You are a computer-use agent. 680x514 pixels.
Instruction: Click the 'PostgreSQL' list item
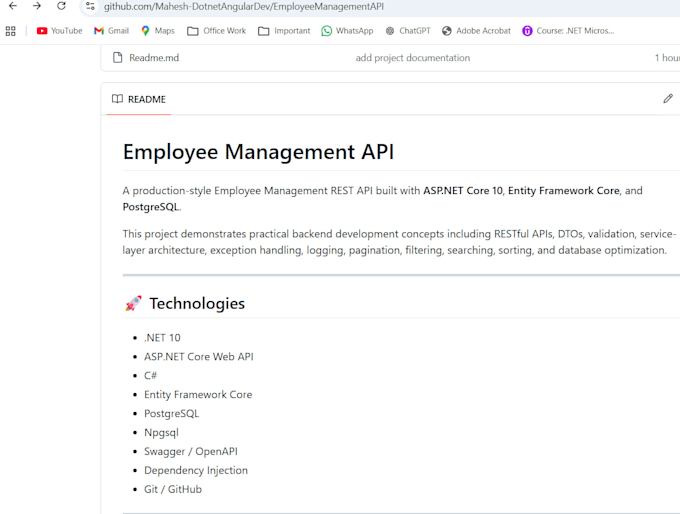tap(171, 414)
